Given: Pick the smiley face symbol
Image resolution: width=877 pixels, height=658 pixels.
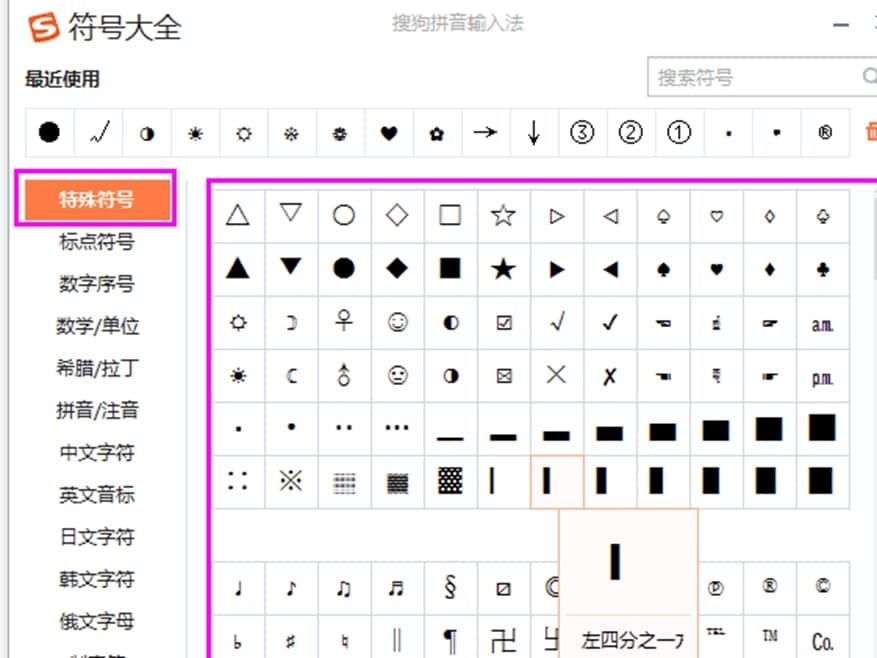Looking at the screenshot, I should coord(397,322).
